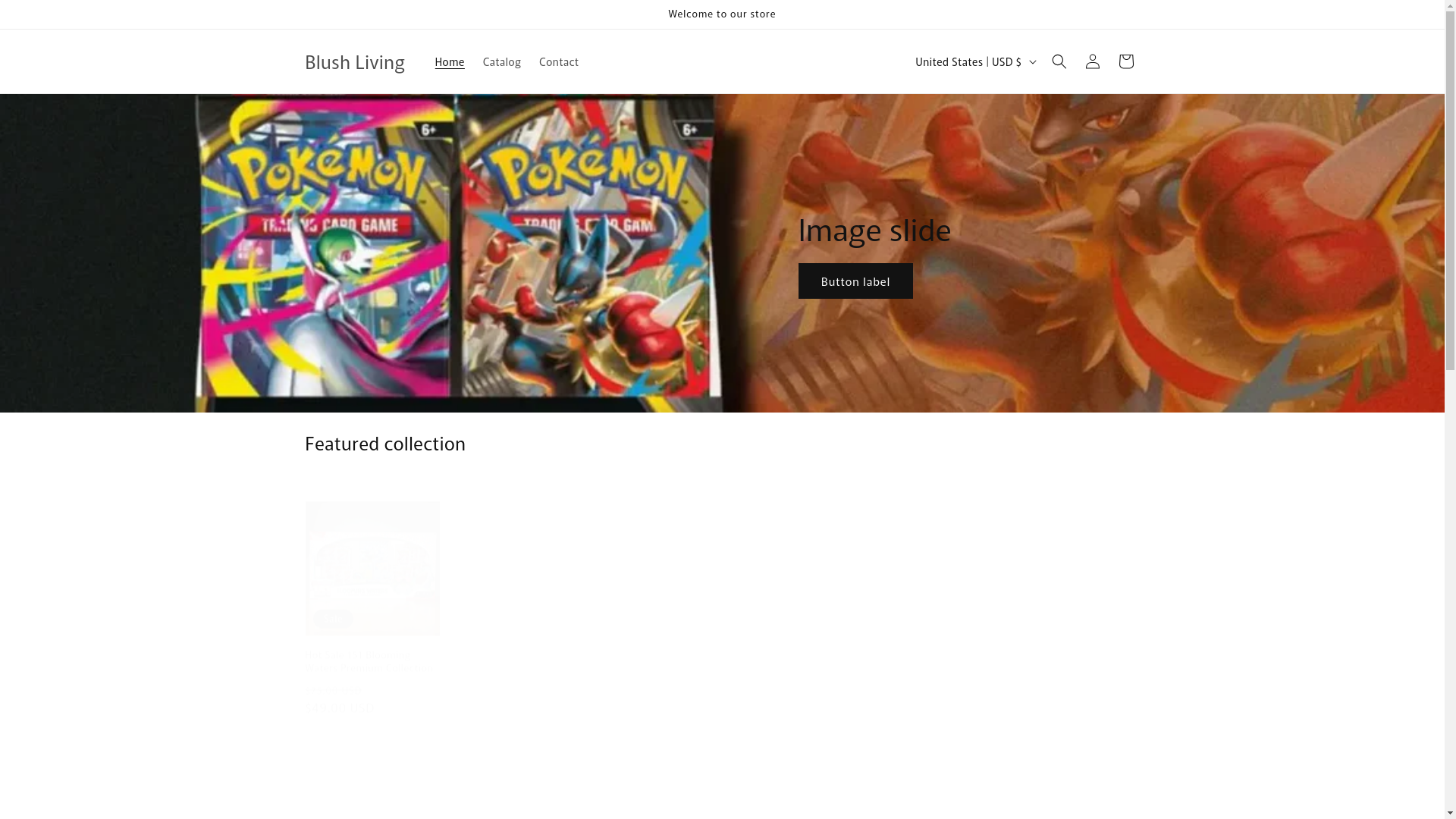Go to the Home menu item
1456x819 pixels.
pos(450,61)
